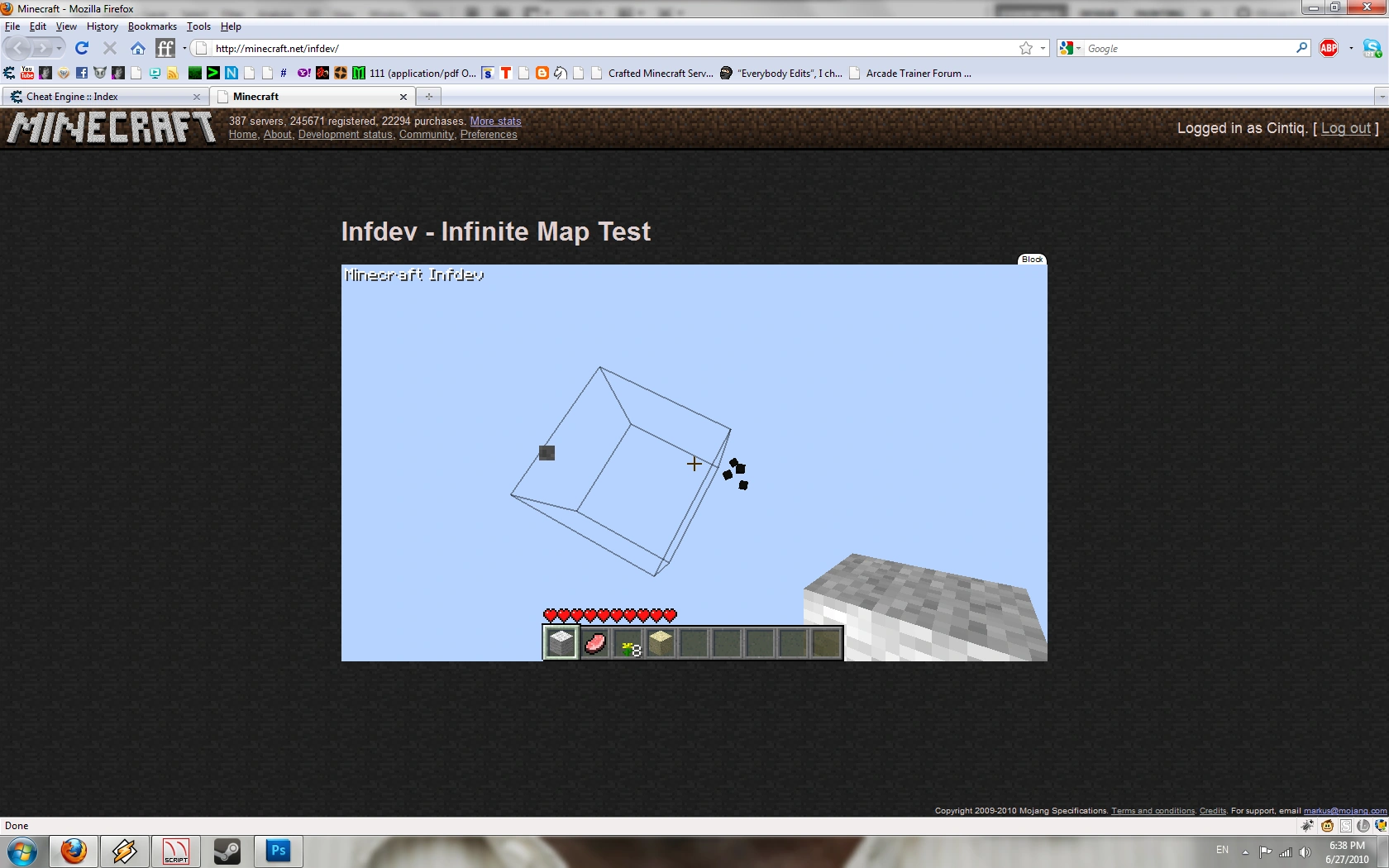Open the YouTube bookmark icon
The width and height of the screenshot is (1389, 868).
[27, 73]
